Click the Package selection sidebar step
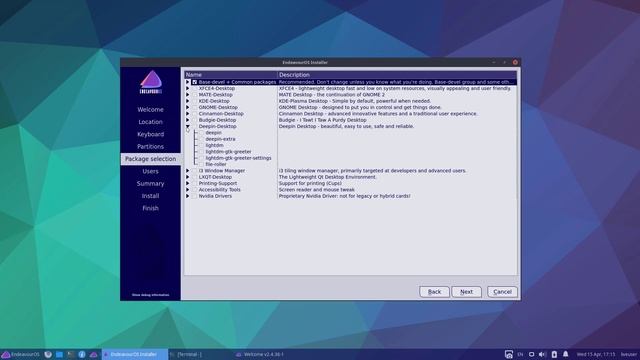The height and width of the screenshot is (360, 640). pyautogui.click(x=150, y=159)
